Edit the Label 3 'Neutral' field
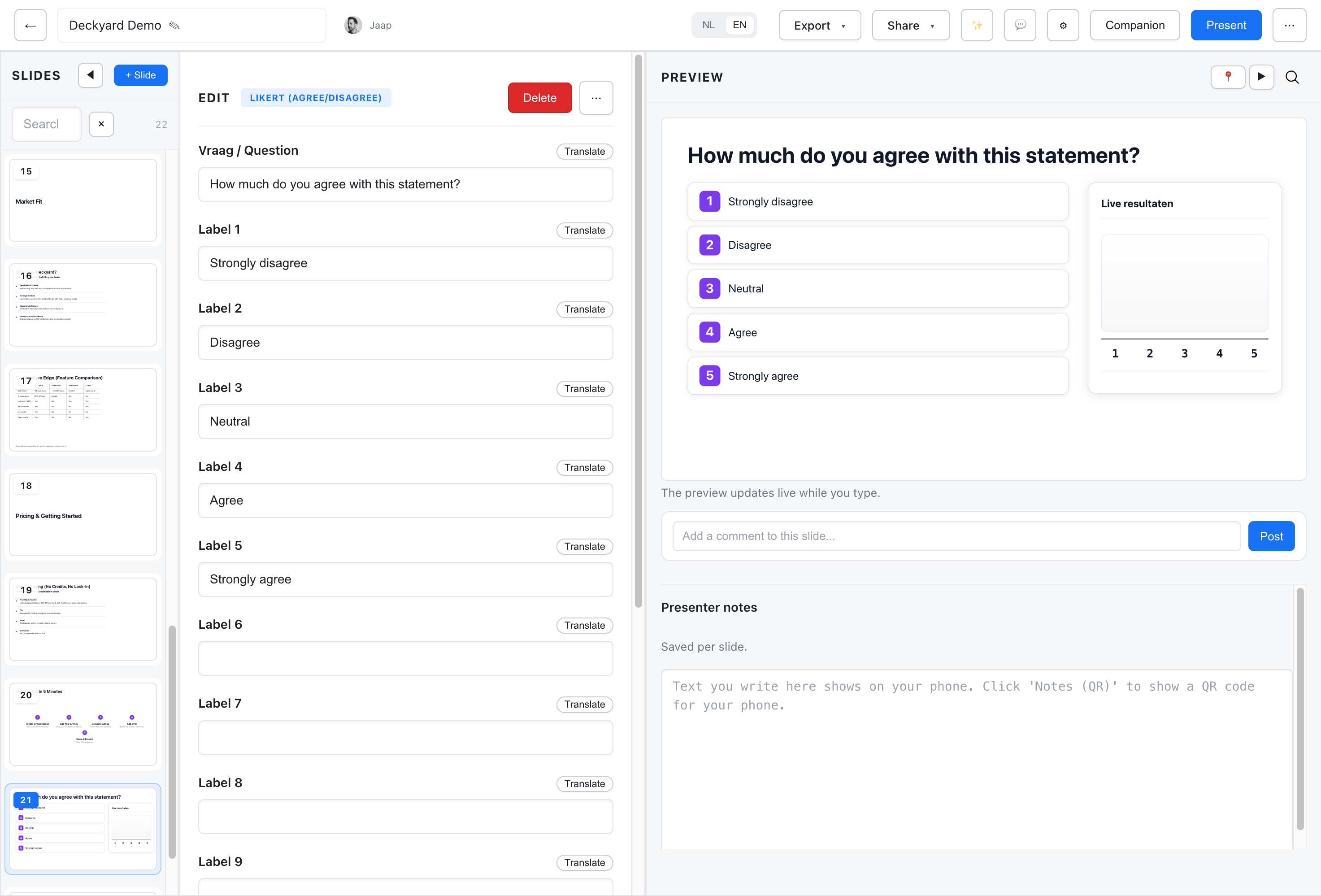 [405, 421]
